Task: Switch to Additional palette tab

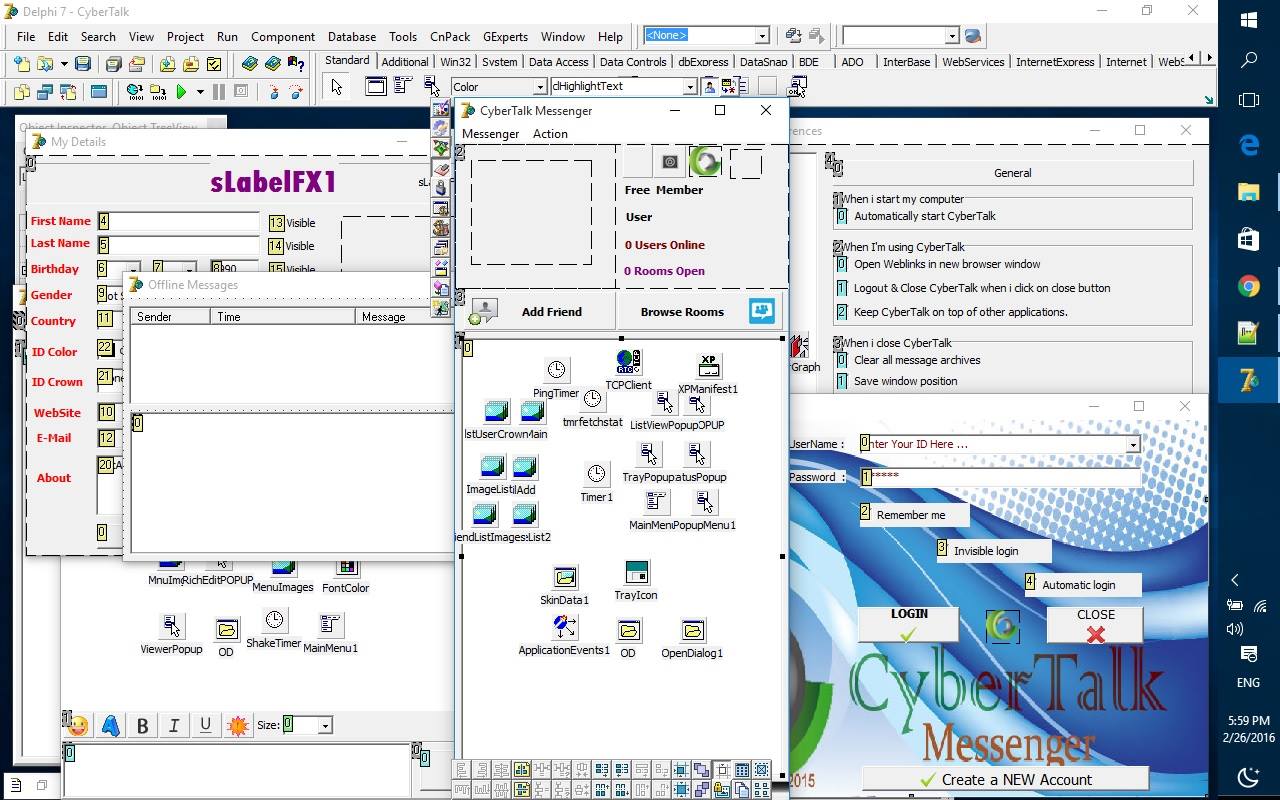Action: 405,62
